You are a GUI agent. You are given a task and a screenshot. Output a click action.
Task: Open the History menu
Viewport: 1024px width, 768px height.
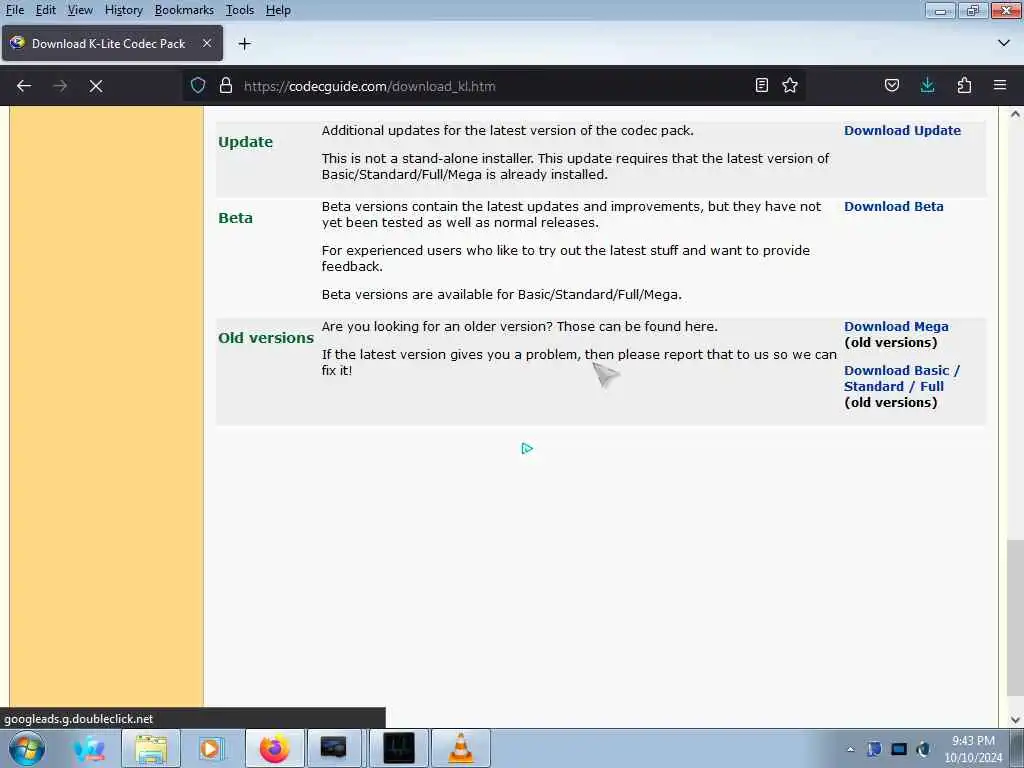(x=123, y=10)
